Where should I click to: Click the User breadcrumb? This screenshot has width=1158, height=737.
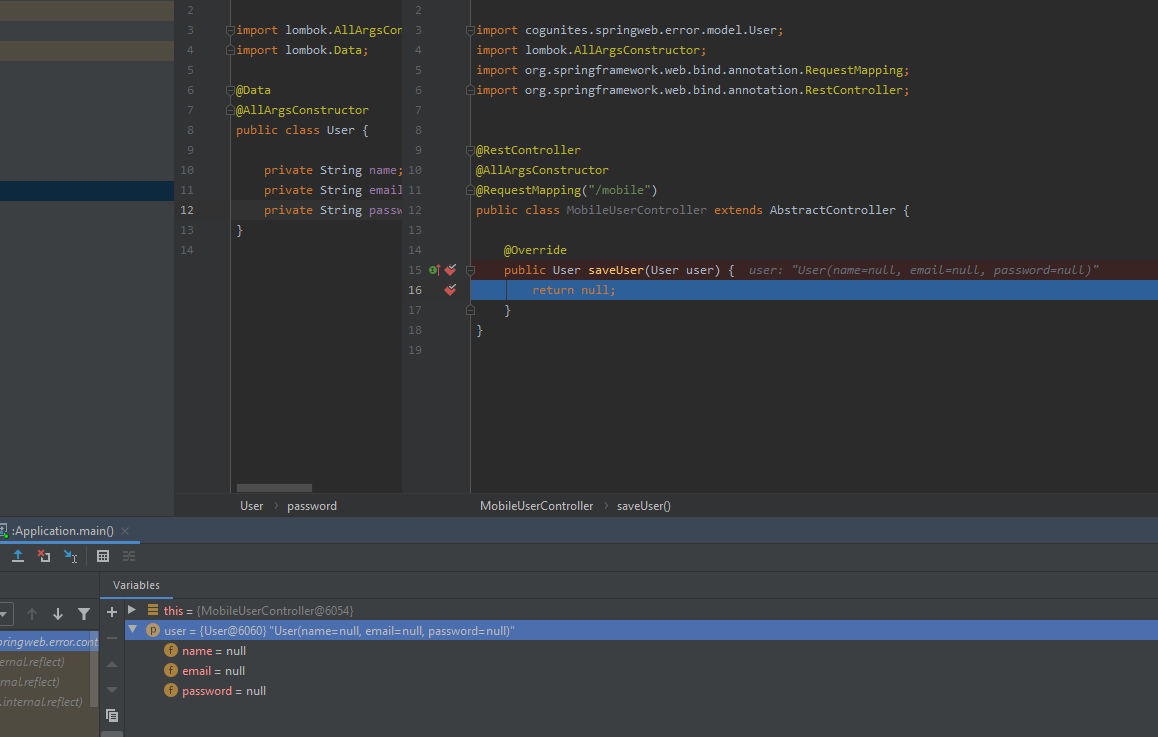(251, 506)
